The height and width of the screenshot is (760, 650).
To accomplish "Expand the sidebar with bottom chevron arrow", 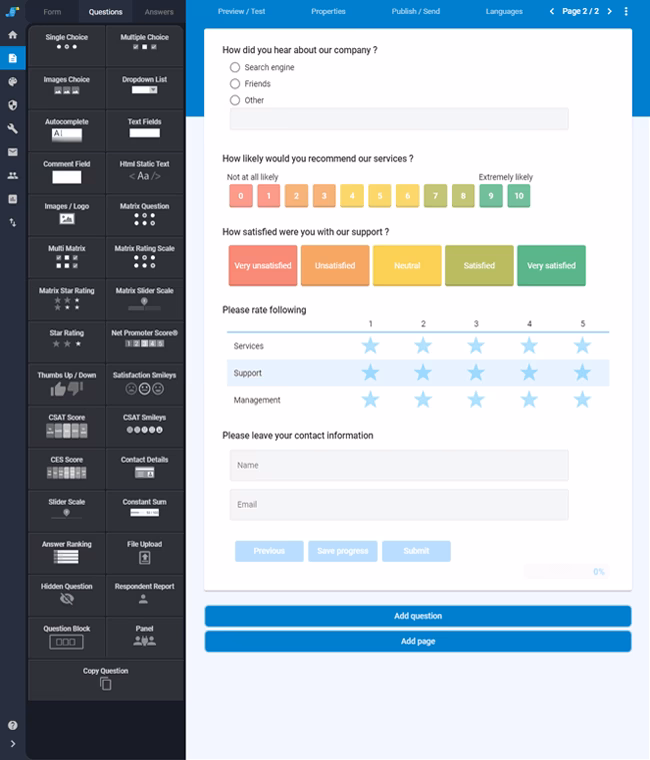I will click(13, 744).
